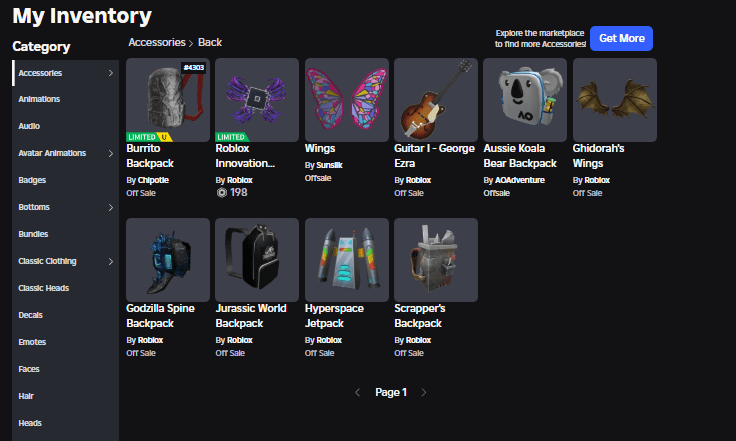Screen dimensions: 736x441
Task: Click the Scrapper's Backpack item image
Action: point(435,259)
